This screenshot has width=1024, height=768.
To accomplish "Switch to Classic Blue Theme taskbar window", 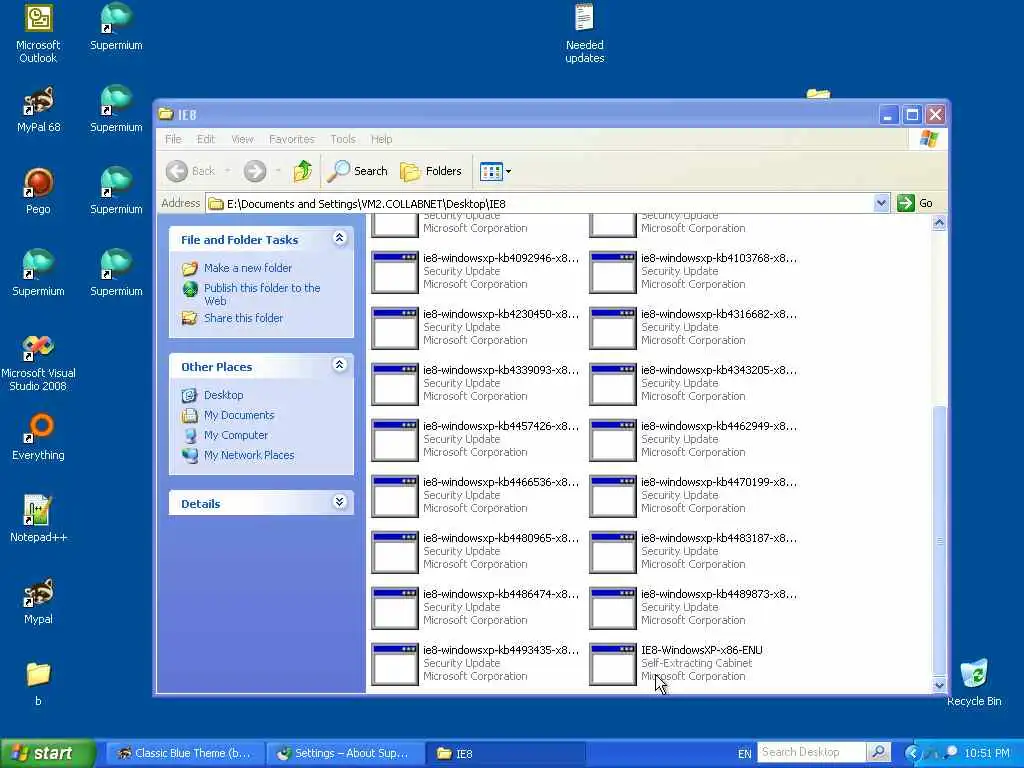I will click(x=185, y=754).
